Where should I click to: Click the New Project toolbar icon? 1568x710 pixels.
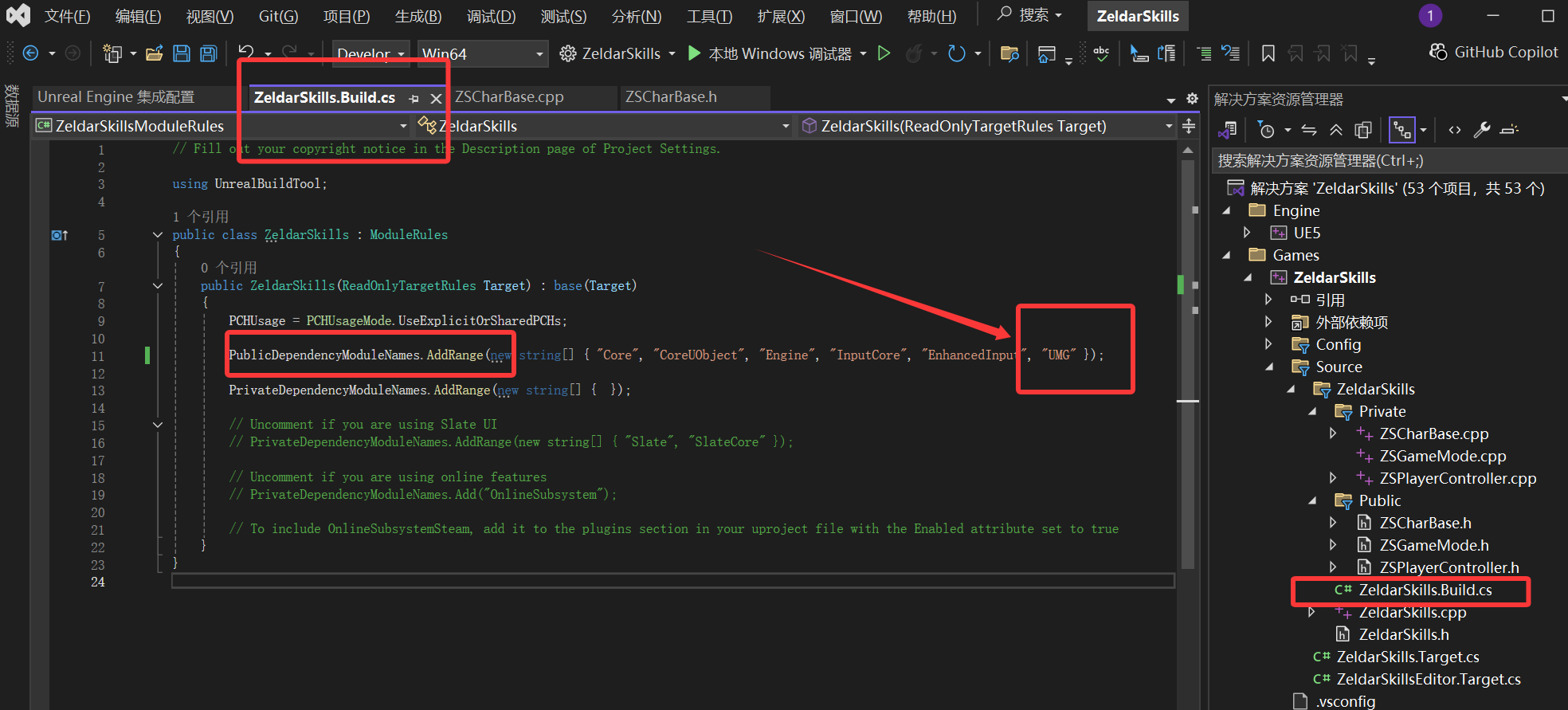click(112, 53)
